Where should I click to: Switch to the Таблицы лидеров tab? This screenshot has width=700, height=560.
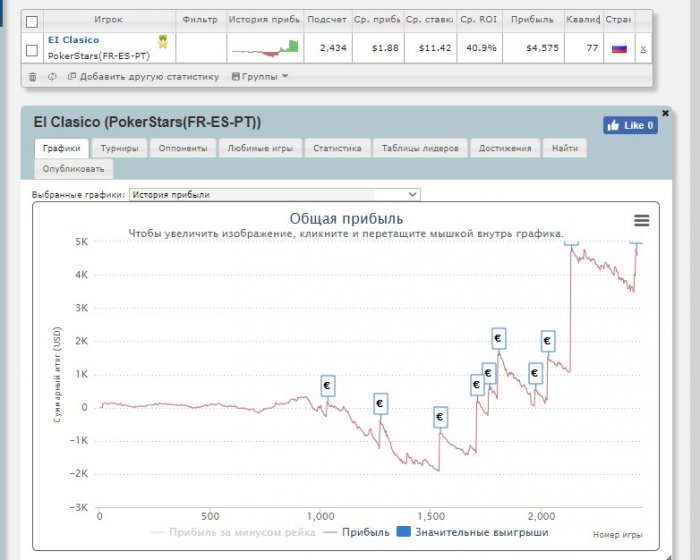pyautogui.click(x=420, y=148)
